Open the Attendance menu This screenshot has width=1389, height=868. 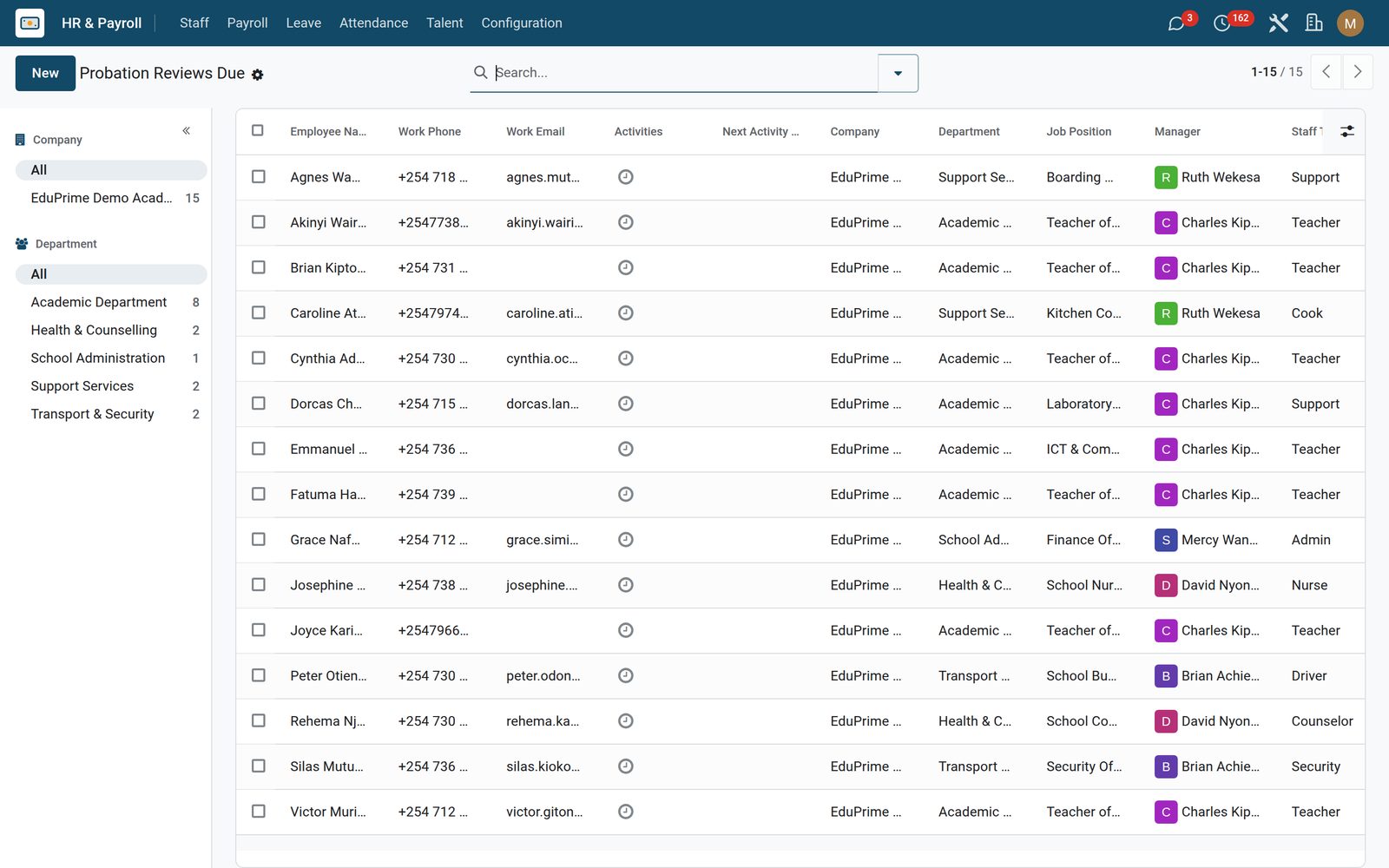tap(373, 23)
